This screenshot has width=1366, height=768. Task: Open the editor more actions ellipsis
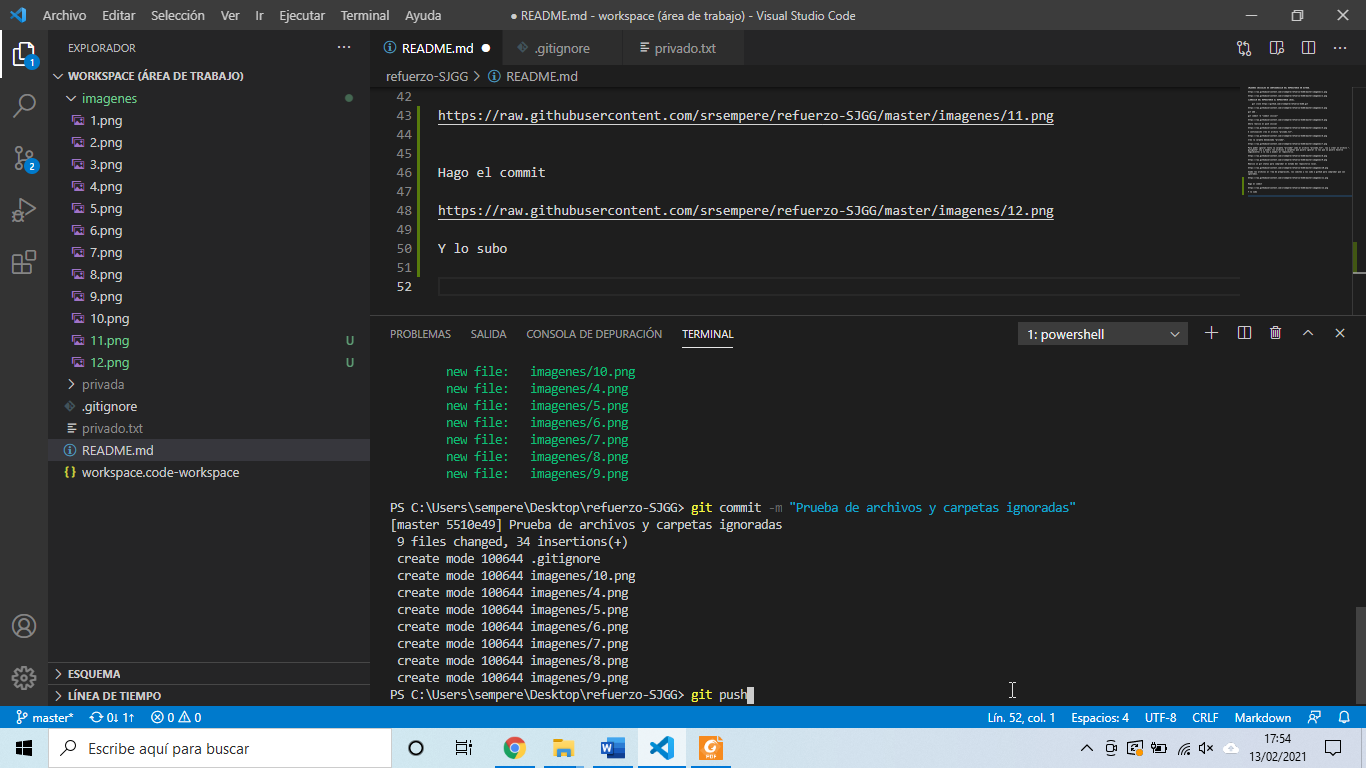click(1340, 48)
